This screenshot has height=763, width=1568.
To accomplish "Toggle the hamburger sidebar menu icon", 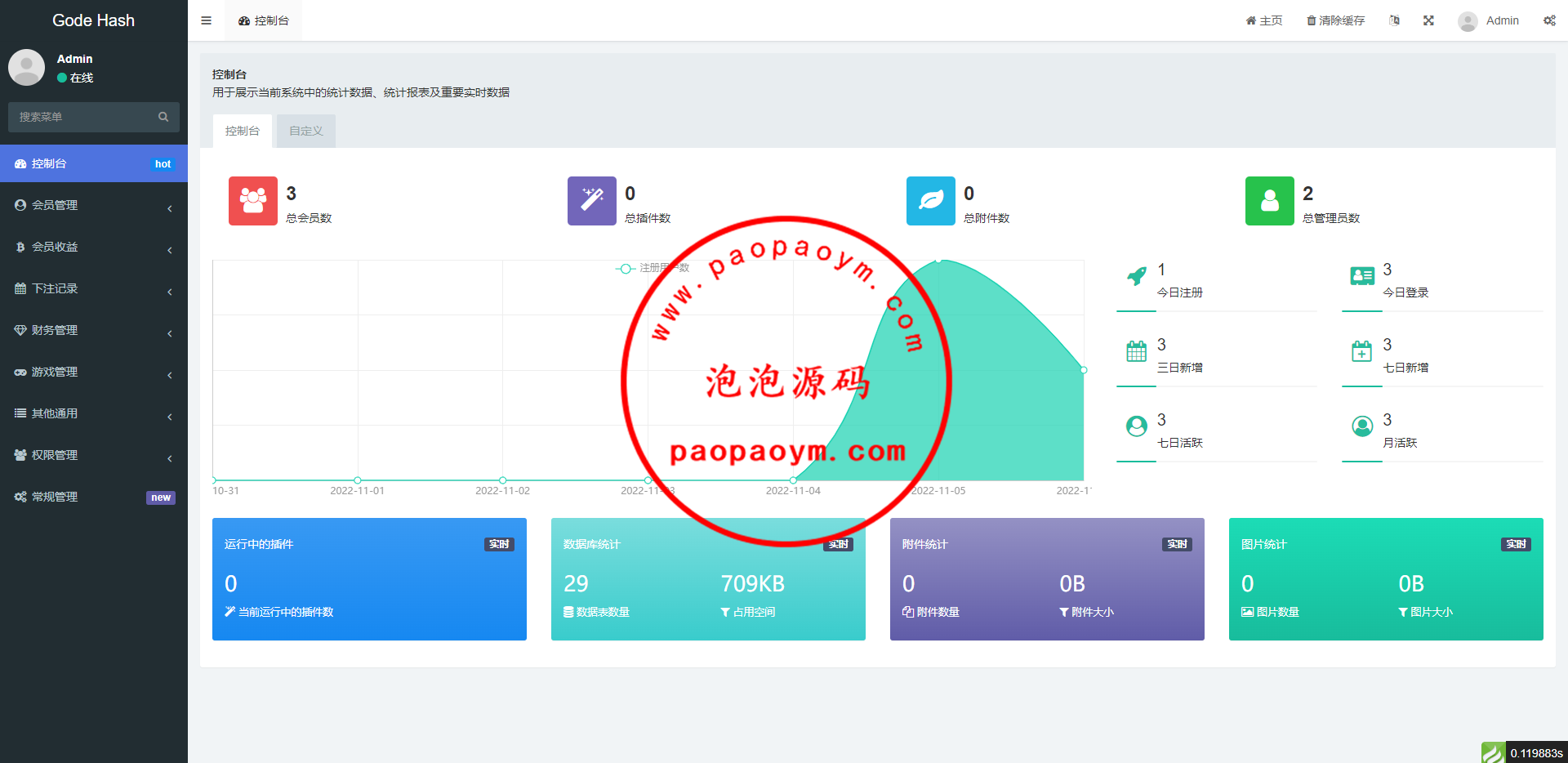I will coord(206,20).
